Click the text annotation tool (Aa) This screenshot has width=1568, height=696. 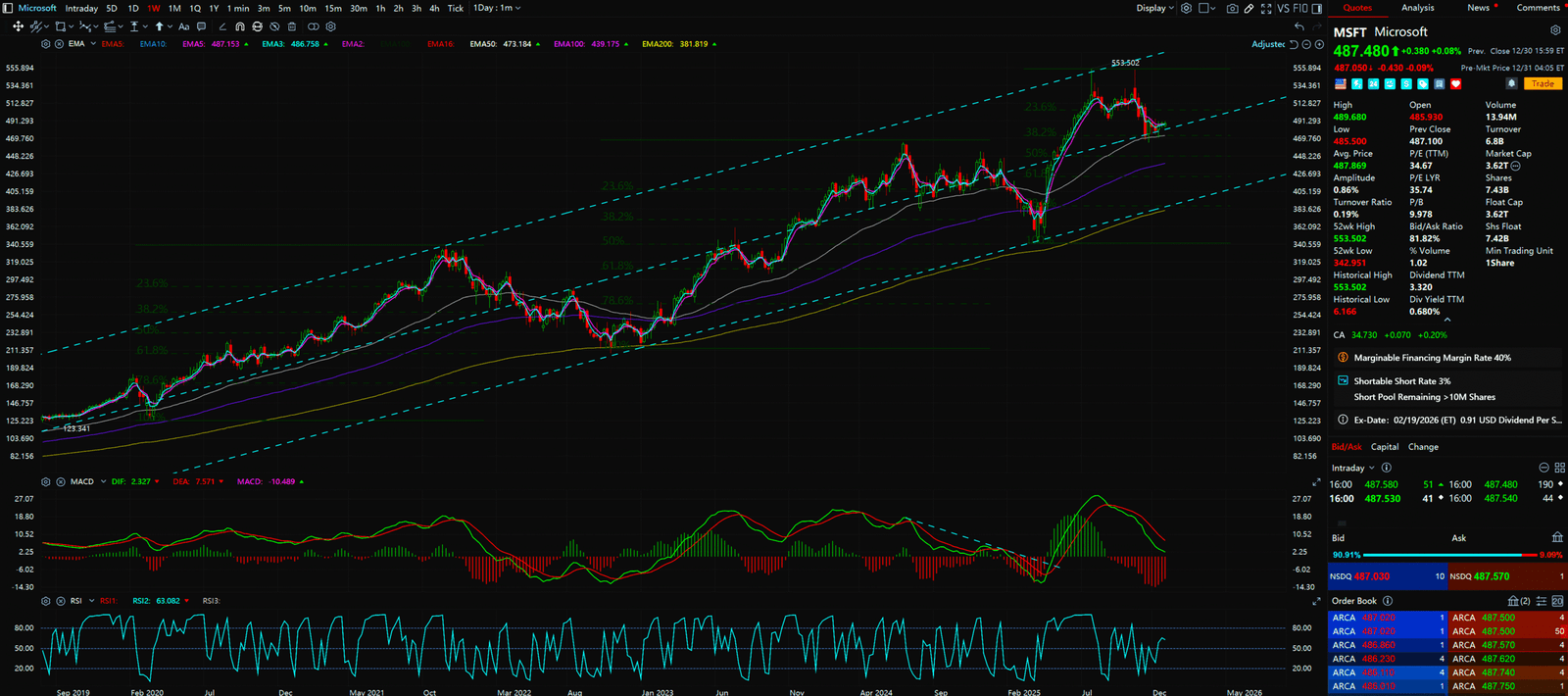tap(183, 26)
